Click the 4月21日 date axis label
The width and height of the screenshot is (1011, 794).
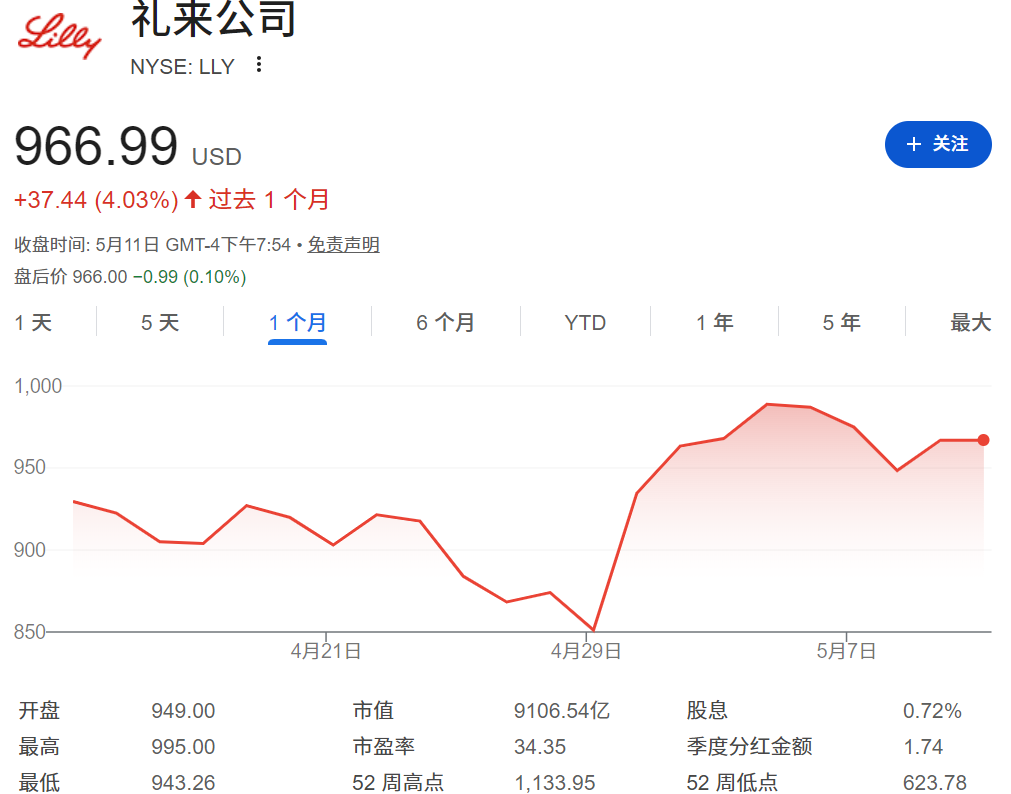(326, 651)
